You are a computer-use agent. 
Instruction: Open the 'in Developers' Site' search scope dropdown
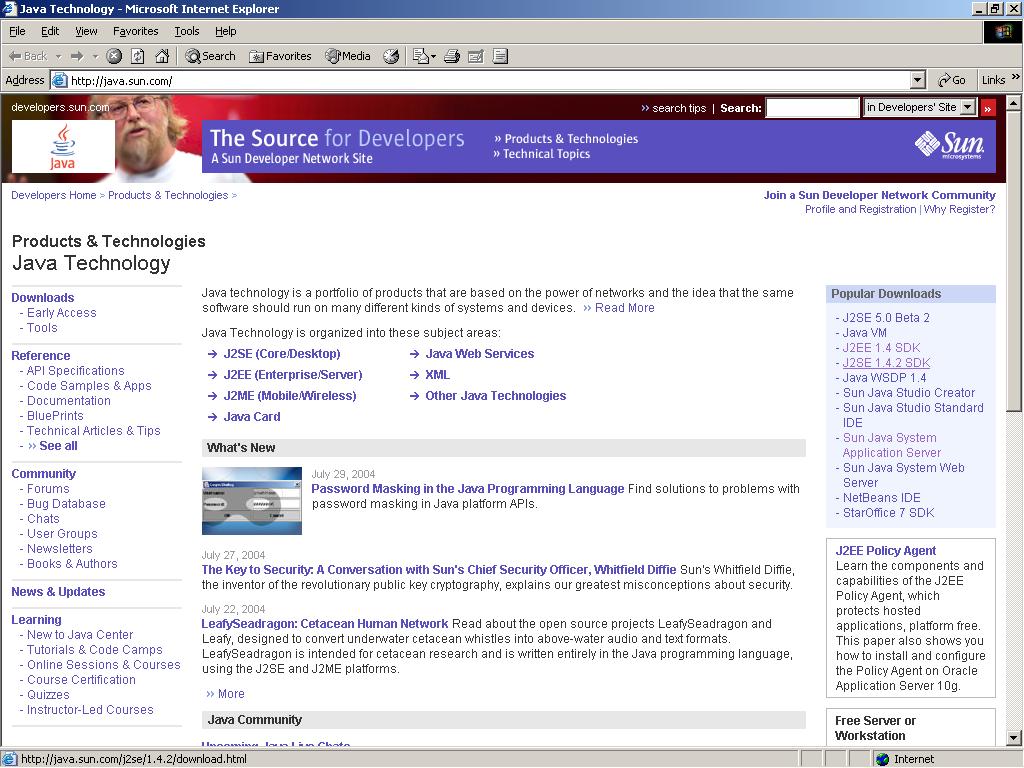click(x=920, y=107)
